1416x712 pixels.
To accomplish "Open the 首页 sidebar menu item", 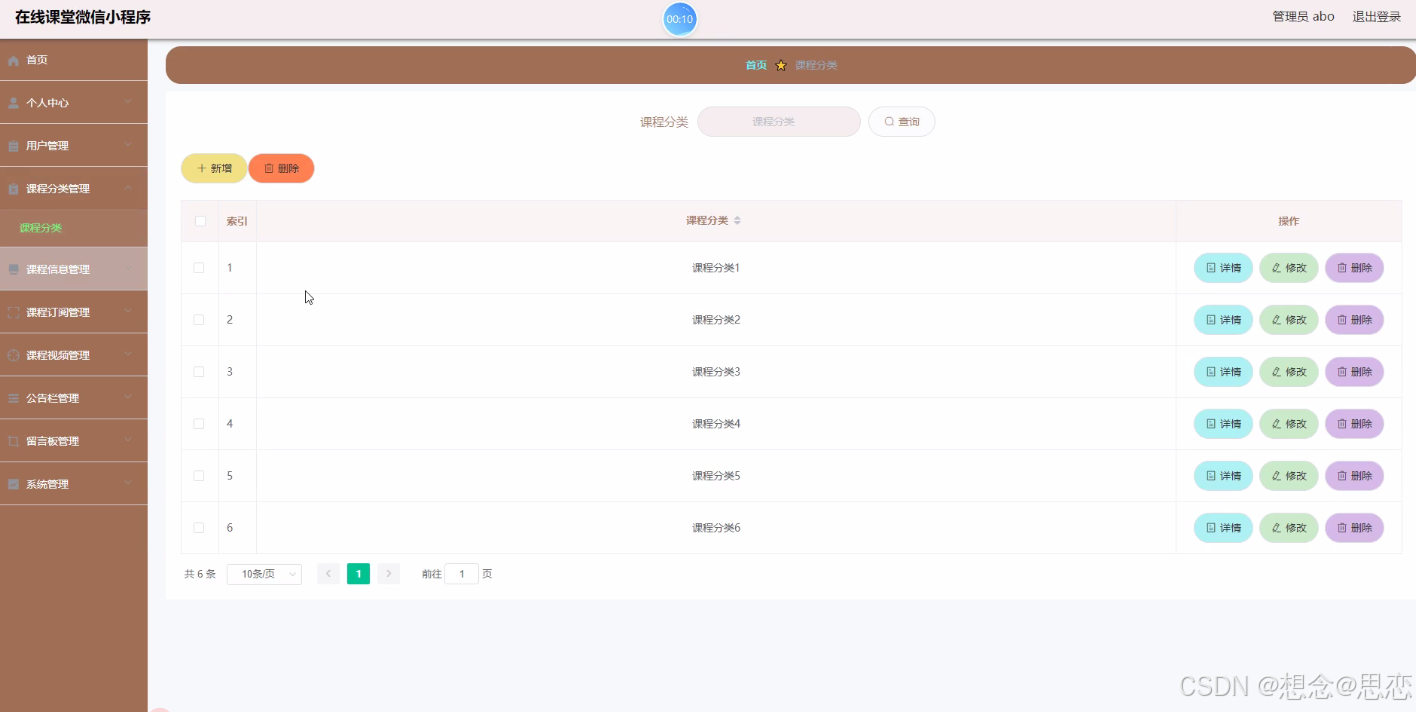I will [74, 60].
